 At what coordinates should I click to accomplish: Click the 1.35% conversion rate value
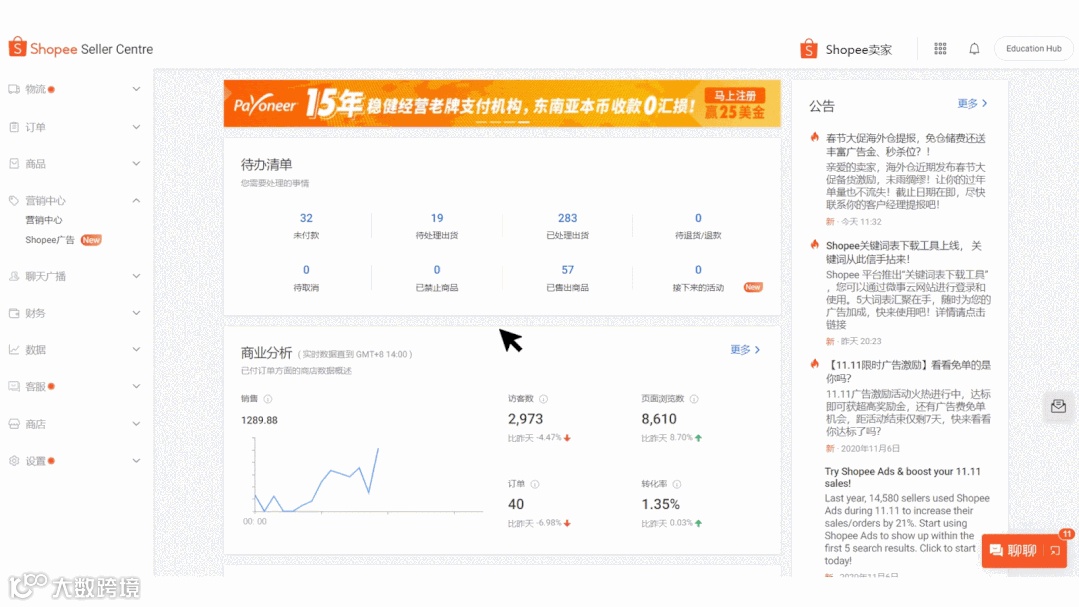[x=661, y=504]
